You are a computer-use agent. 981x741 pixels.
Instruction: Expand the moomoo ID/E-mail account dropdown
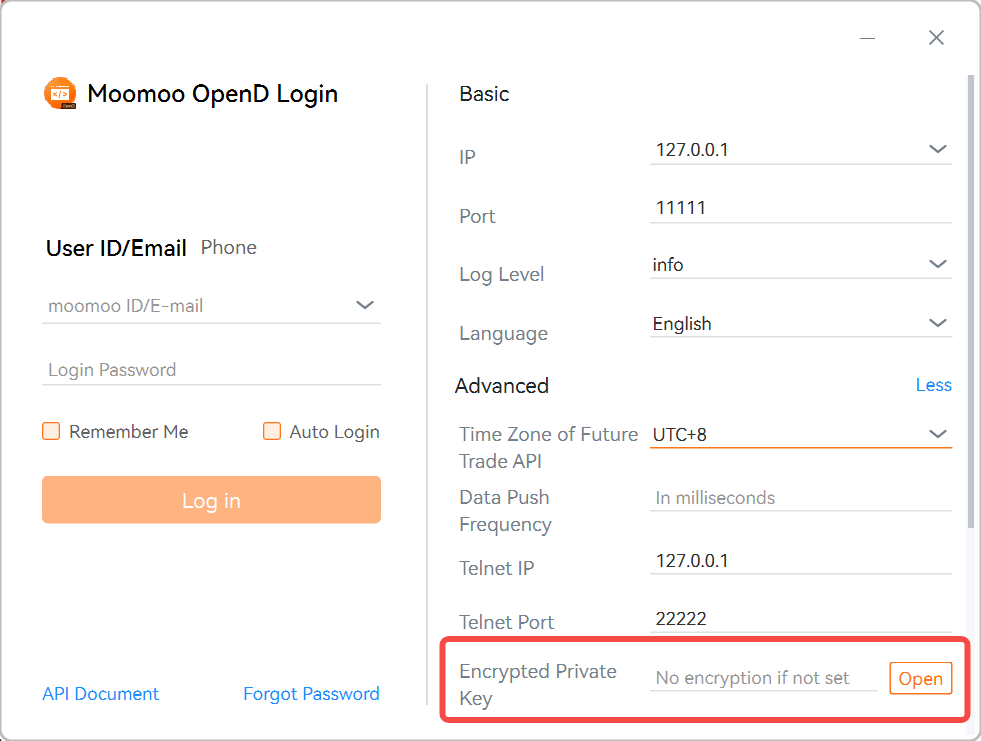pyautogui.click(x=366, y=306)
